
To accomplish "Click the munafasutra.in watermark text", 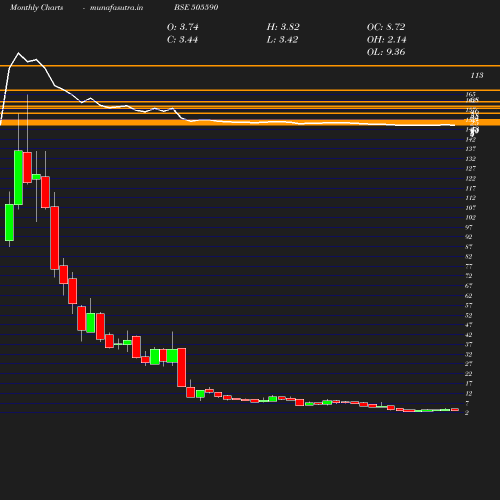I will click(116, 7).
